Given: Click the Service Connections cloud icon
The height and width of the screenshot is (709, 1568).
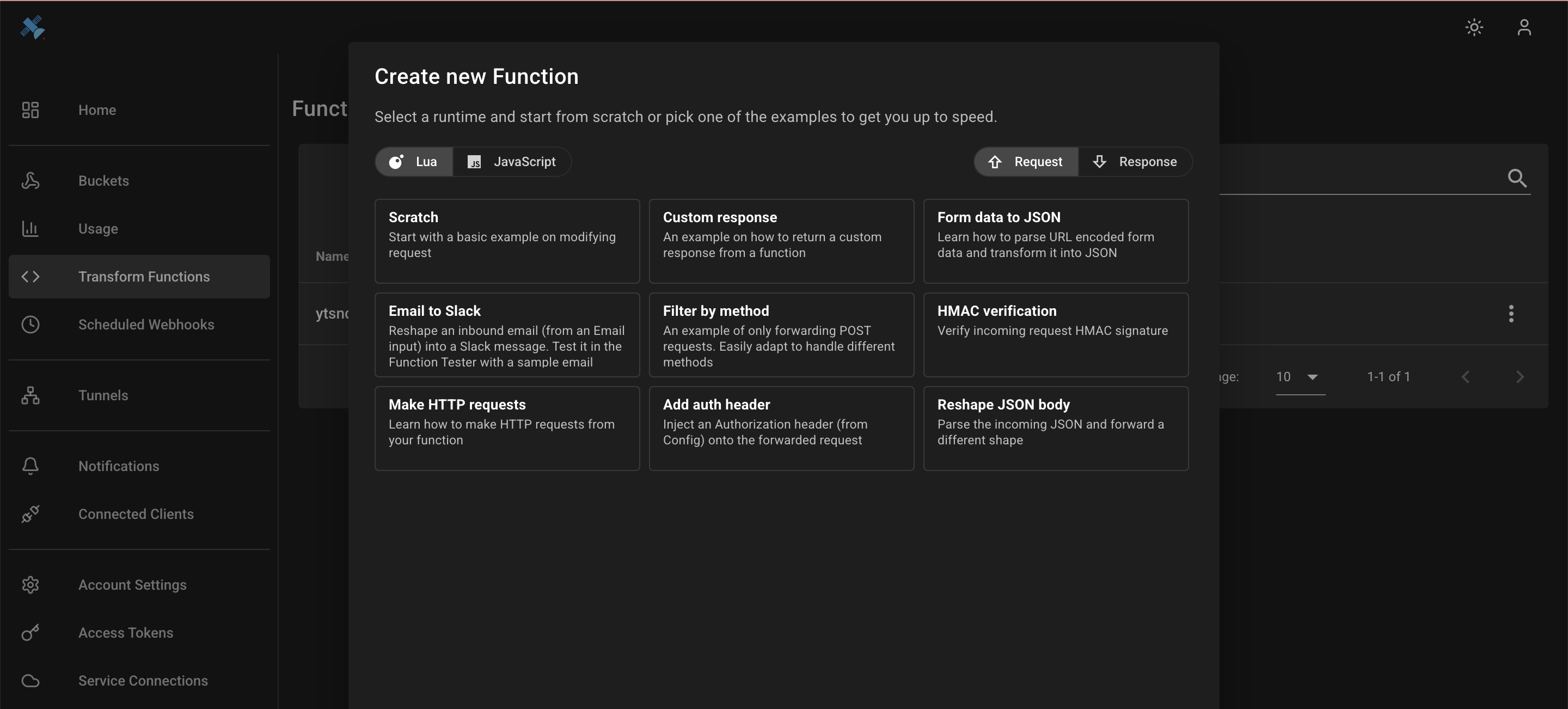Looking at the screenshot, I should coord(30,680).
